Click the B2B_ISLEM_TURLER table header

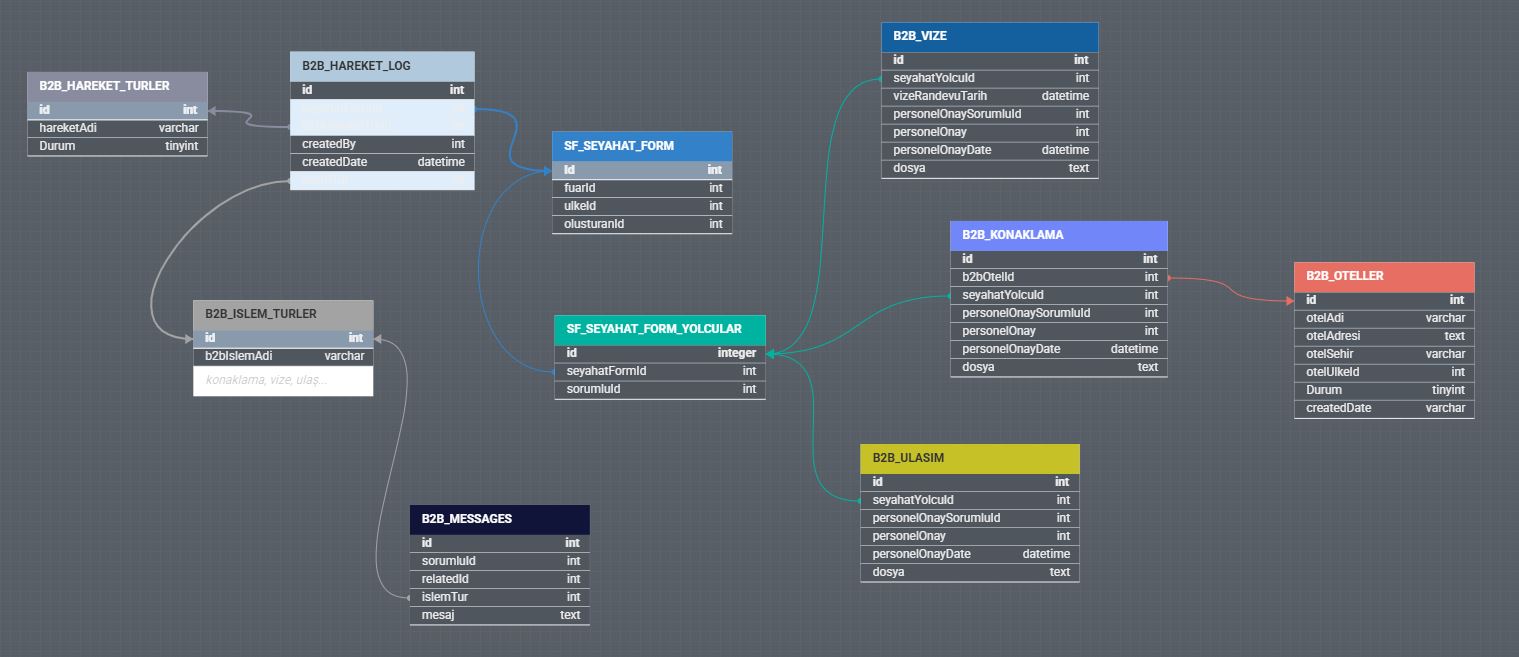click(x=282, y=314)
